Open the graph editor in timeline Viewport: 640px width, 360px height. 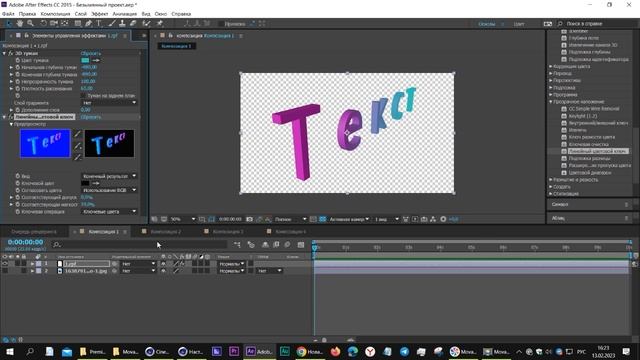tap(301, 244)
